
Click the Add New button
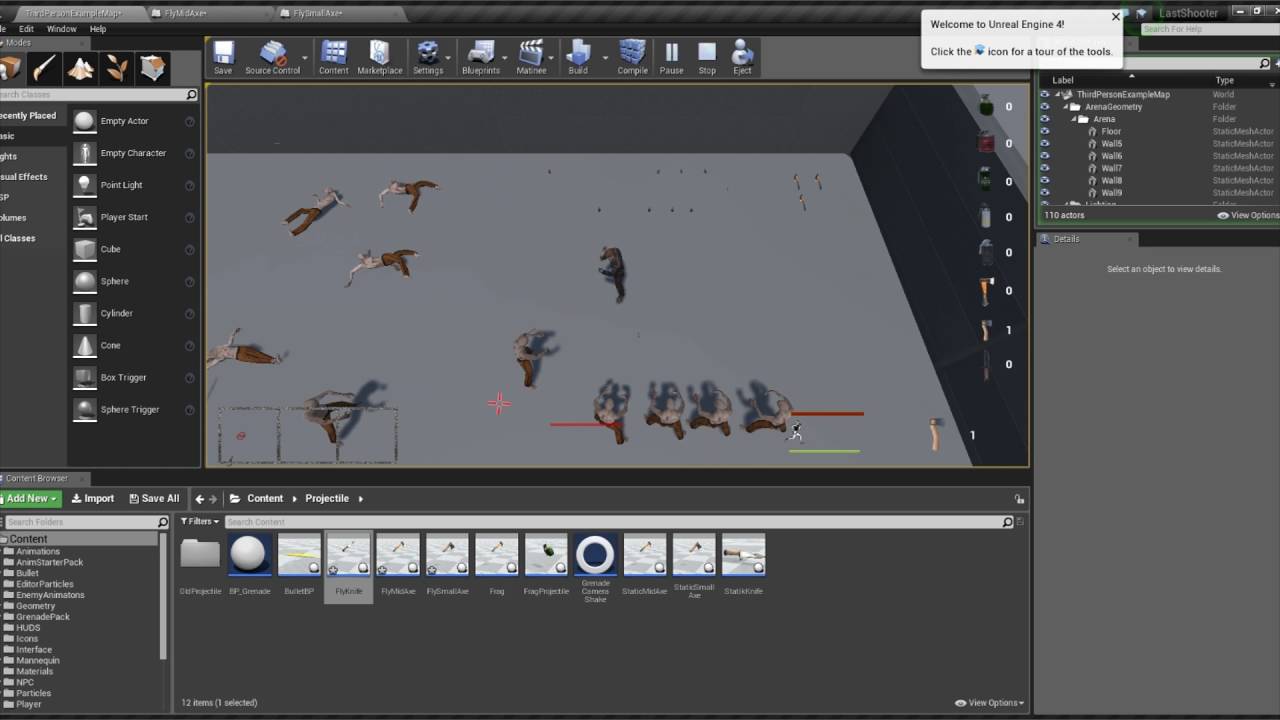coord(30,498)
